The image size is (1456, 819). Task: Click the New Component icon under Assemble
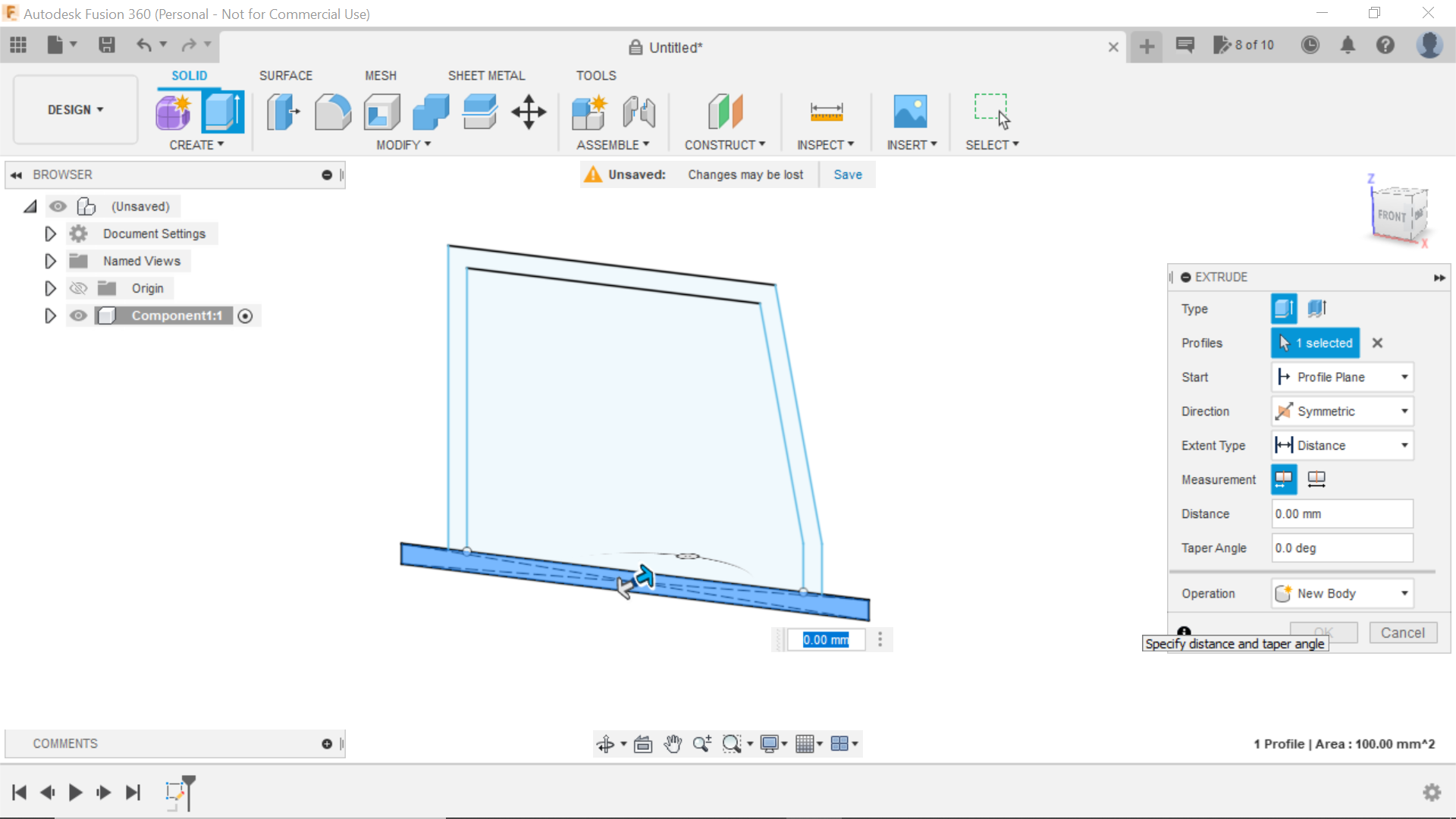tap(589, 111)
